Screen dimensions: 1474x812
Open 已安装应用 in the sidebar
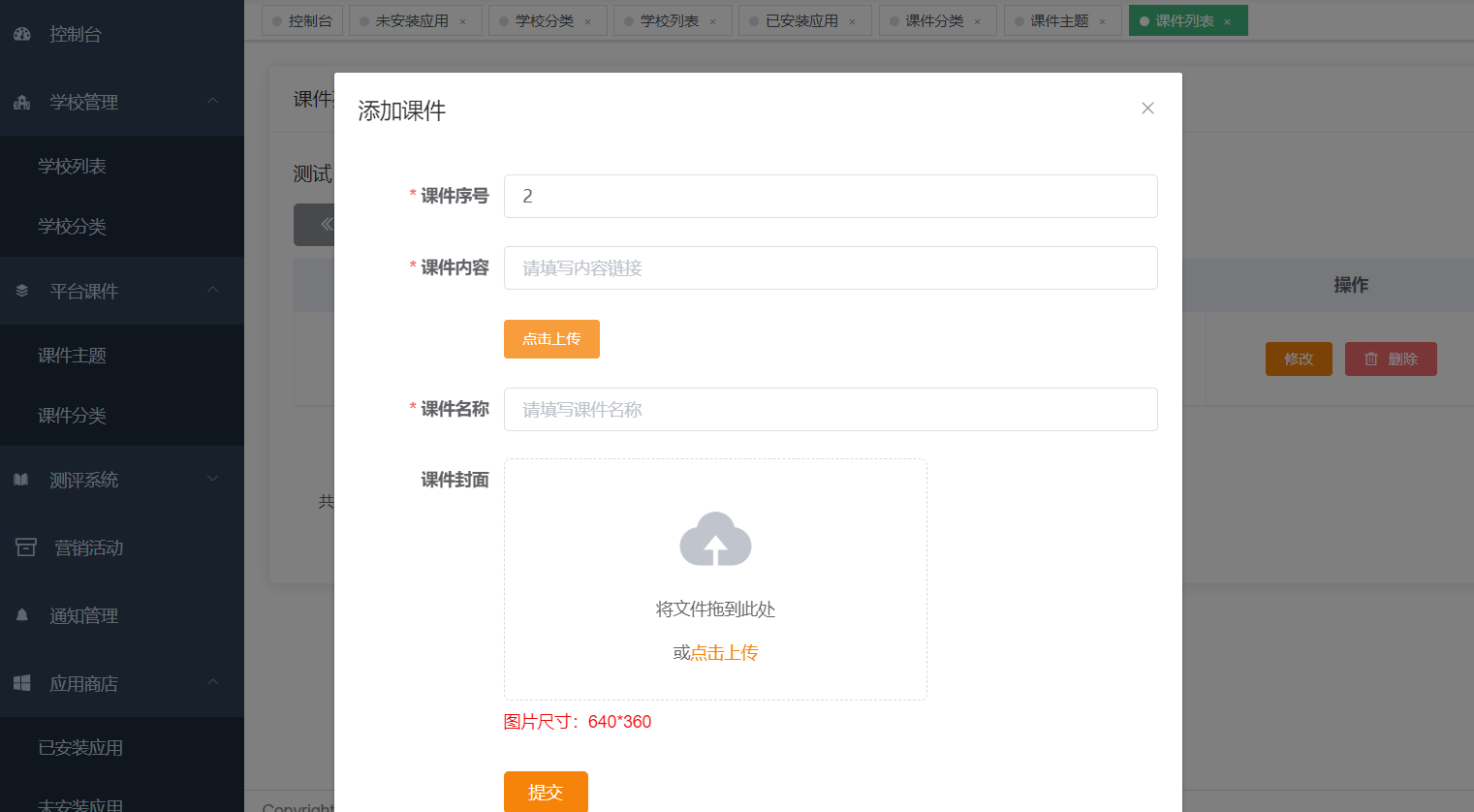tap(122, 747)
